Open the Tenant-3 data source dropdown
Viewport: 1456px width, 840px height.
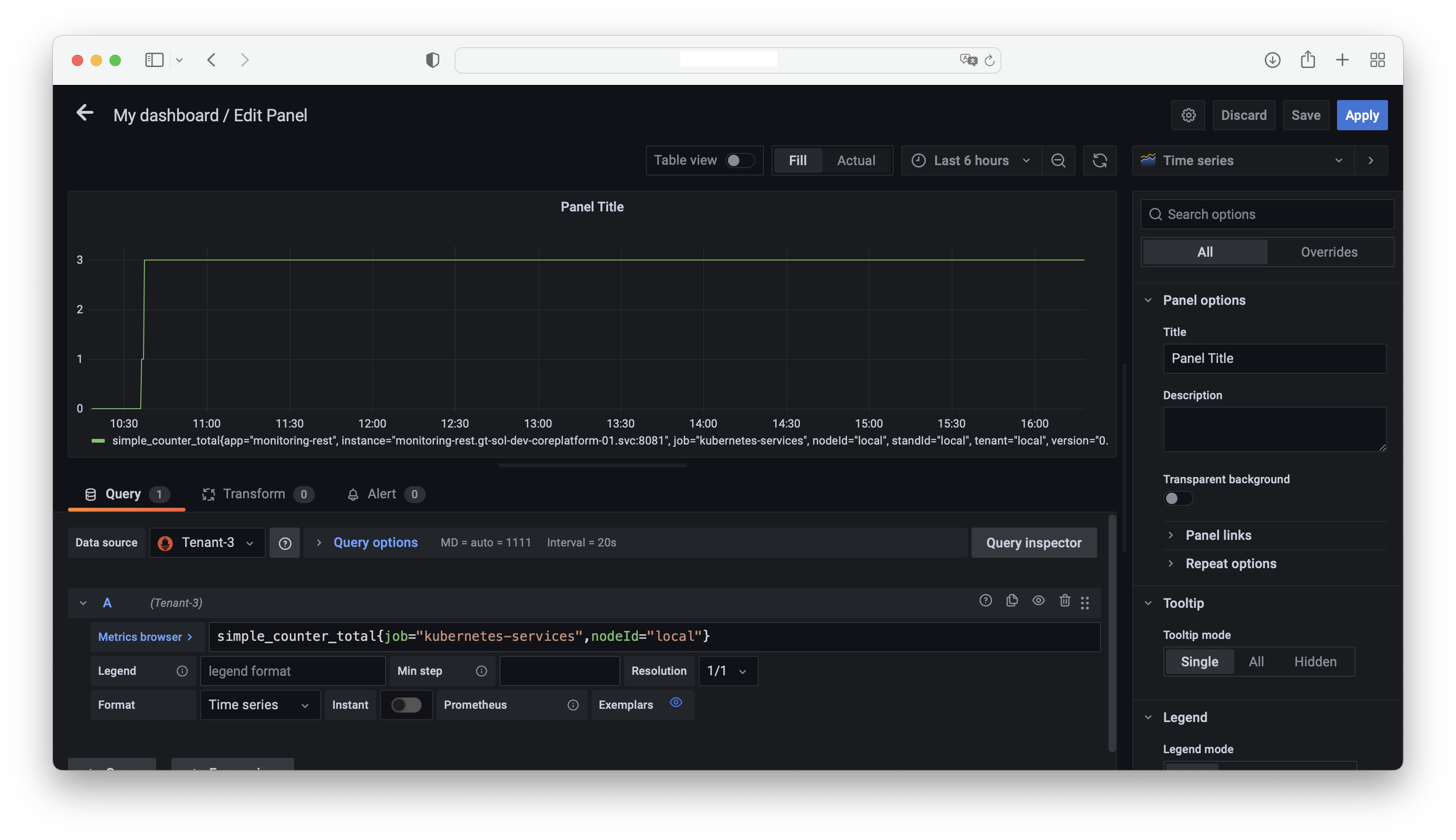(x=207, y=543)
